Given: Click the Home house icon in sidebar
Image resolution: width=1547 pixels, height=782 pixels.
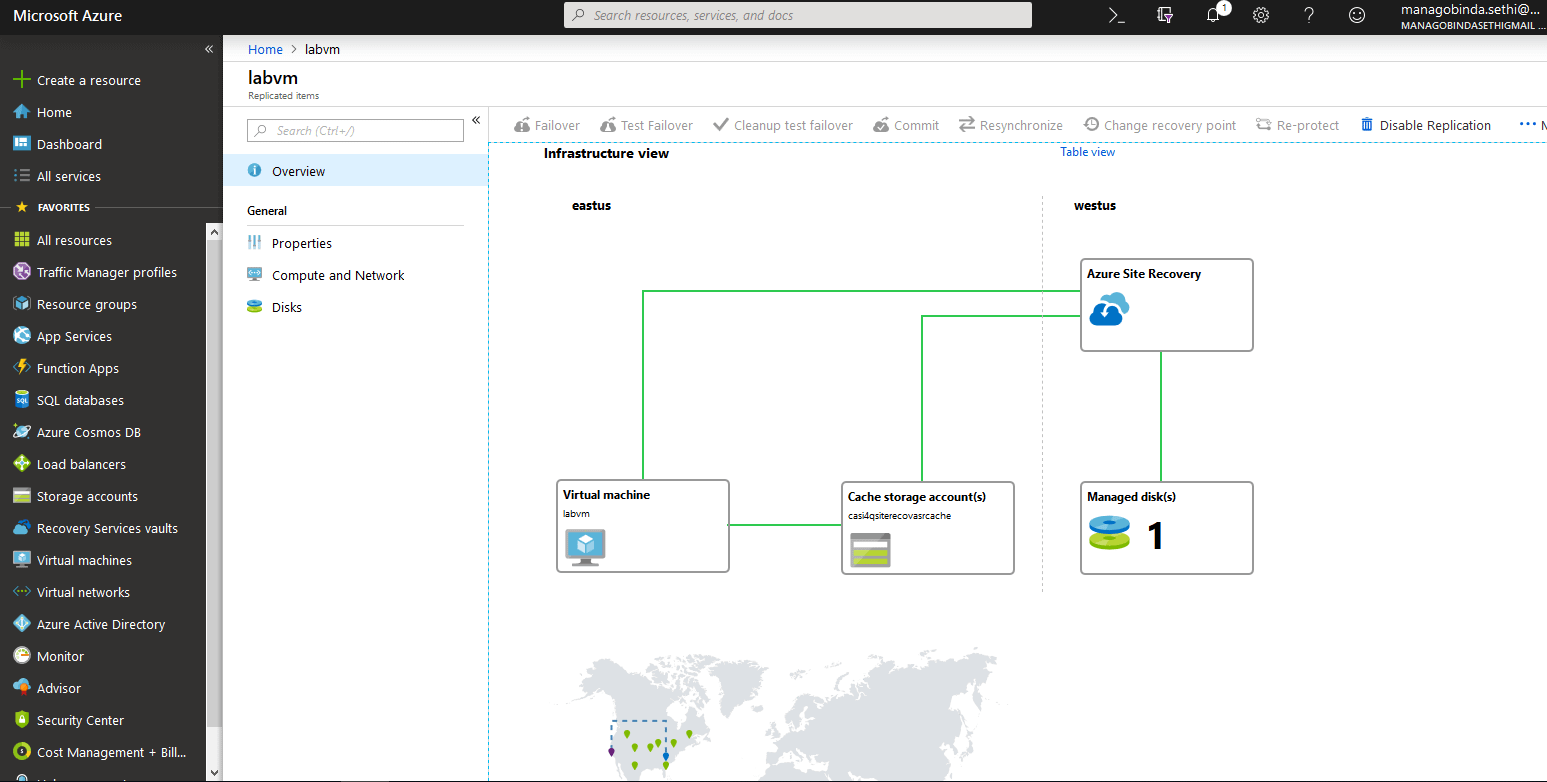Looking at the screenshot, I should coord(21,112).
